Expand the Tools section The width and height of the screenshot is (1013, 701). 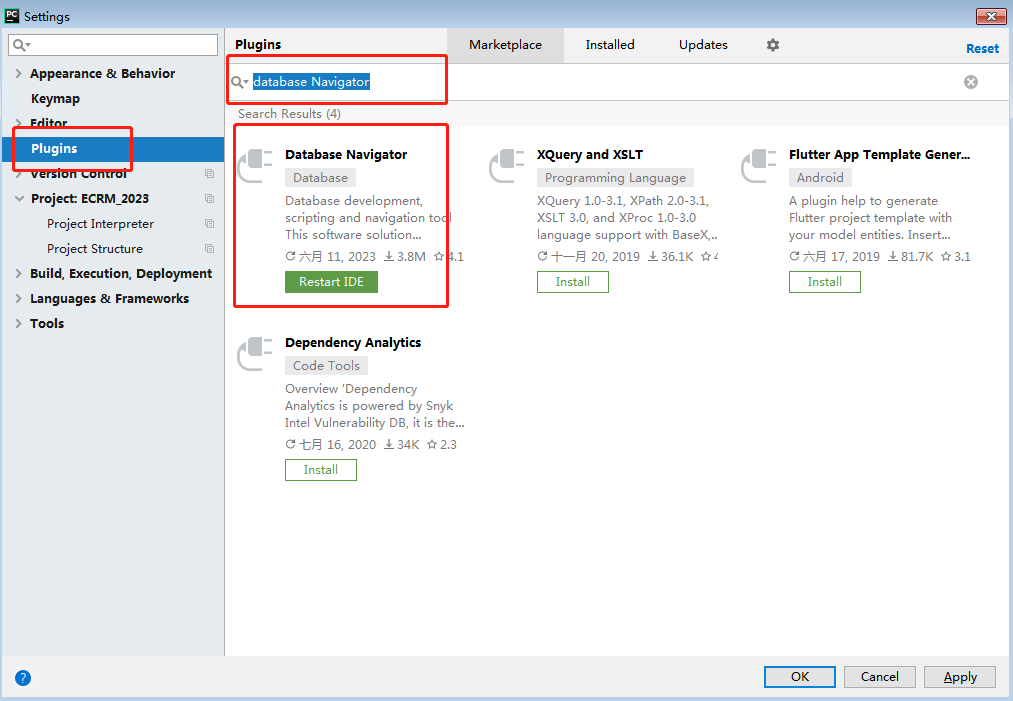pyautogui.click(x=18, y=324)
